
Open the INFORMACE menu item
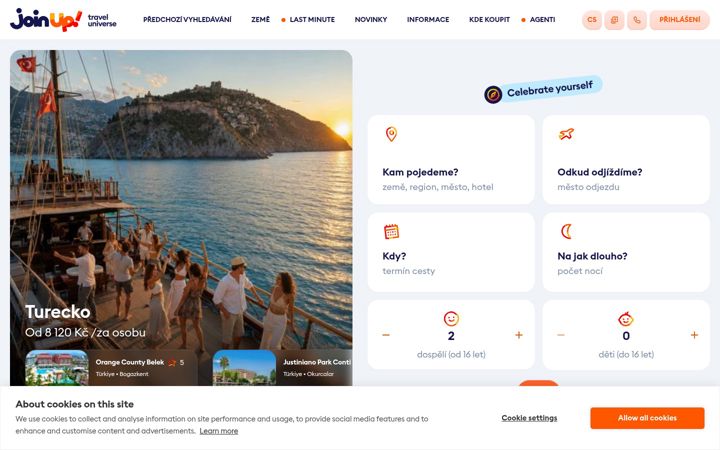point(428,20)
